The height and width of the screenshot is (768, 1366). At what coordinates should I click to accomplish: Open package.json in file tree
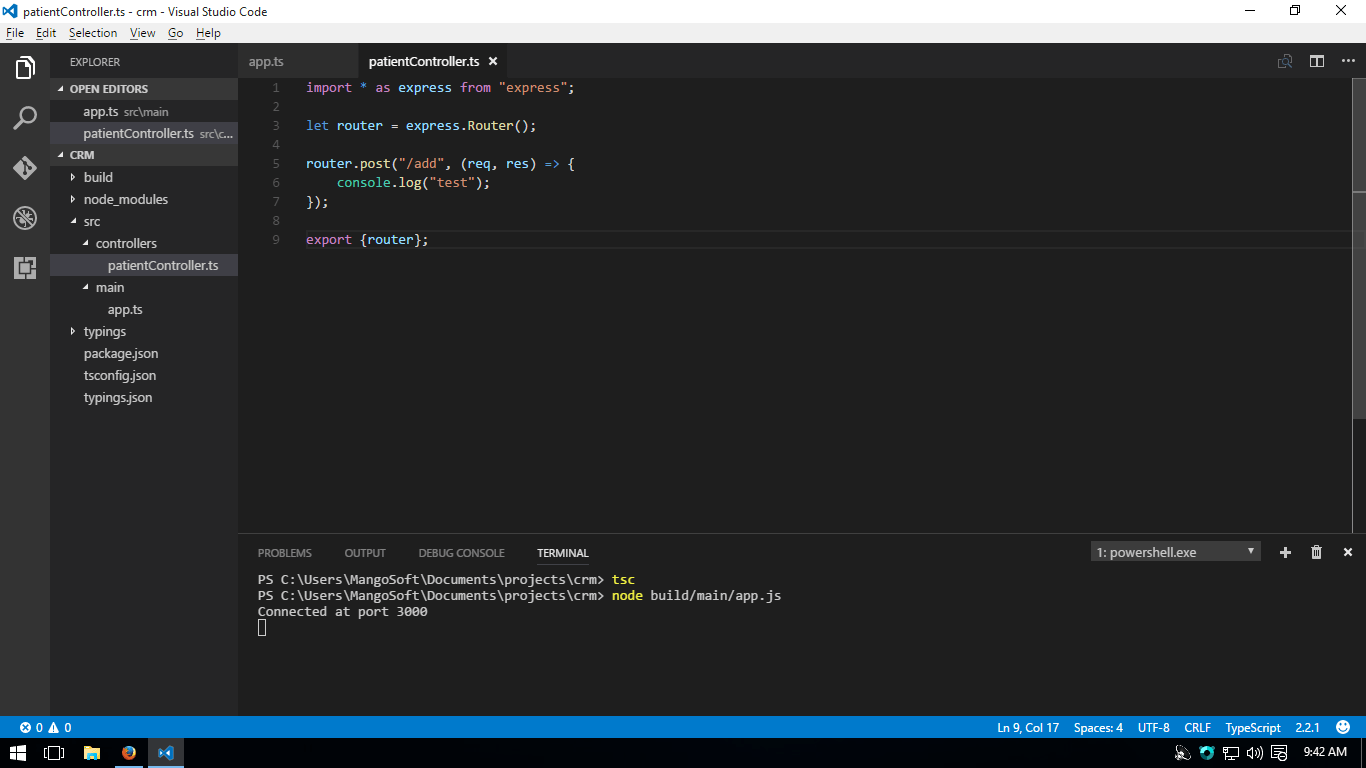[x=144, y=353]
